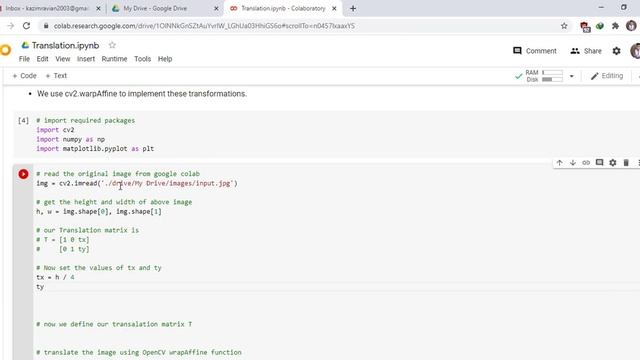Open Colab settings gear in header
The image size is (640, 360).
click(x=616, y=51)
